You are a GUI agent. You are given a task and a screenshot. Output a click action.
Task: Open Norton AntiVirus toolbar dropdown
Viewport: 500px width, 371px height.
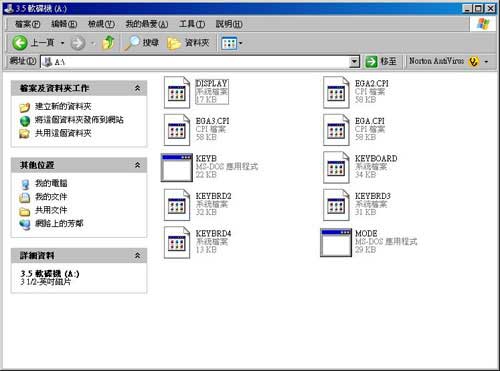click(x=486, y=62)
